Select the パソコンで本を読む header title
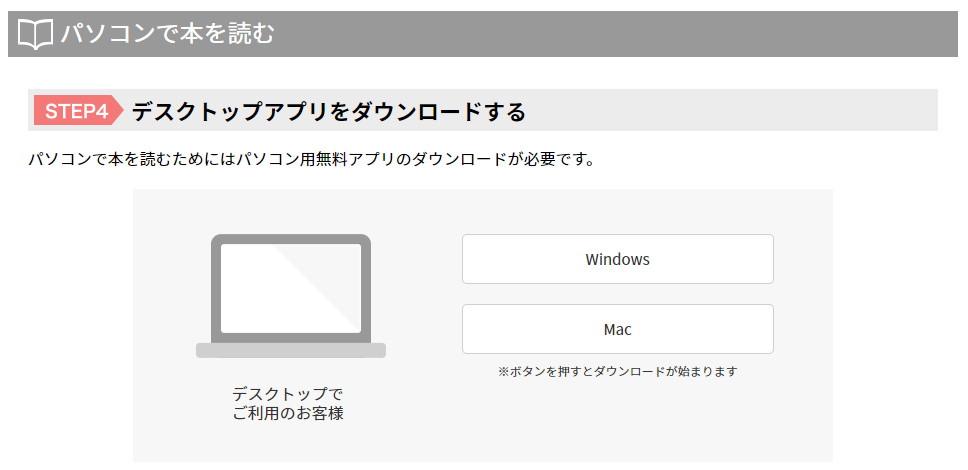The width and height of the screenshot is (968, 470). (x=167, y=33)
